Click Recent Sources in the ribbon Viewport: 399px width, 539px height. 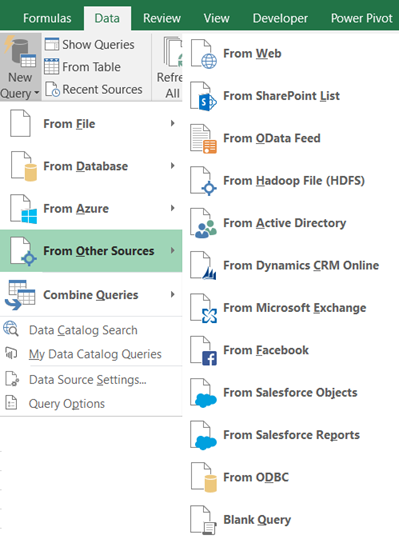(93, 89)
